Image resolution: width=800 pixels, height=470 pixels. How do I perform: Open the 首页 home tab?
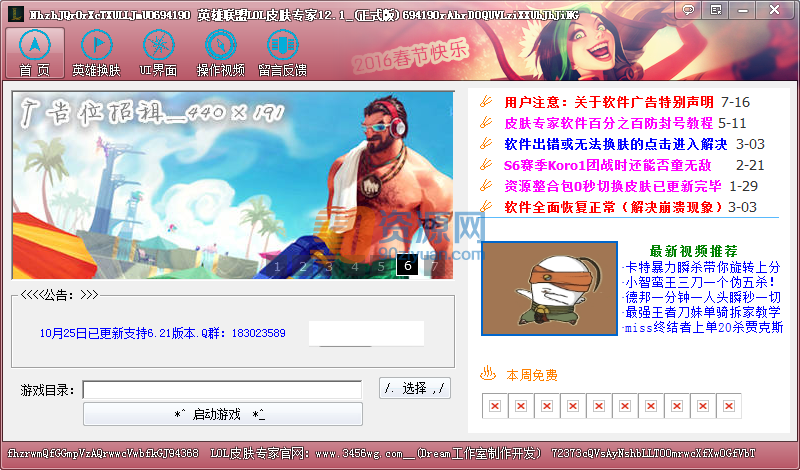click(x=35, y=53)
